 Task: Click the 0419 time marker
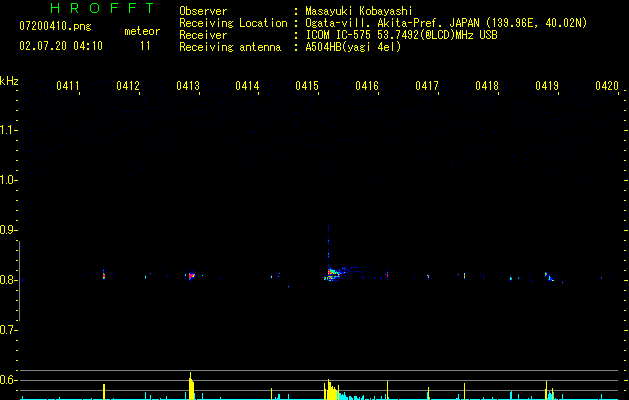click(547, 86)
